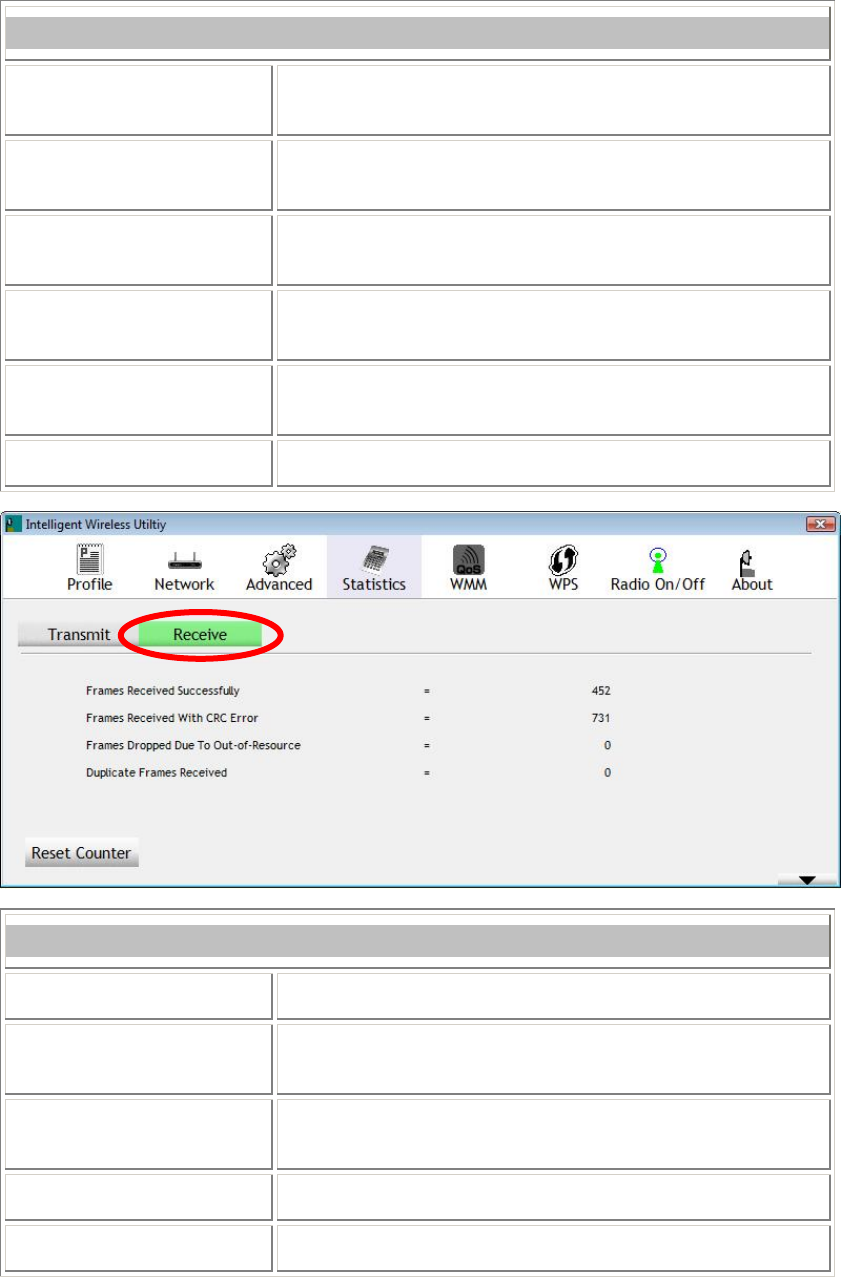Select Frames Dropped Due To Out-of-Resource label
841x1277 pixels.
[193, 745]
